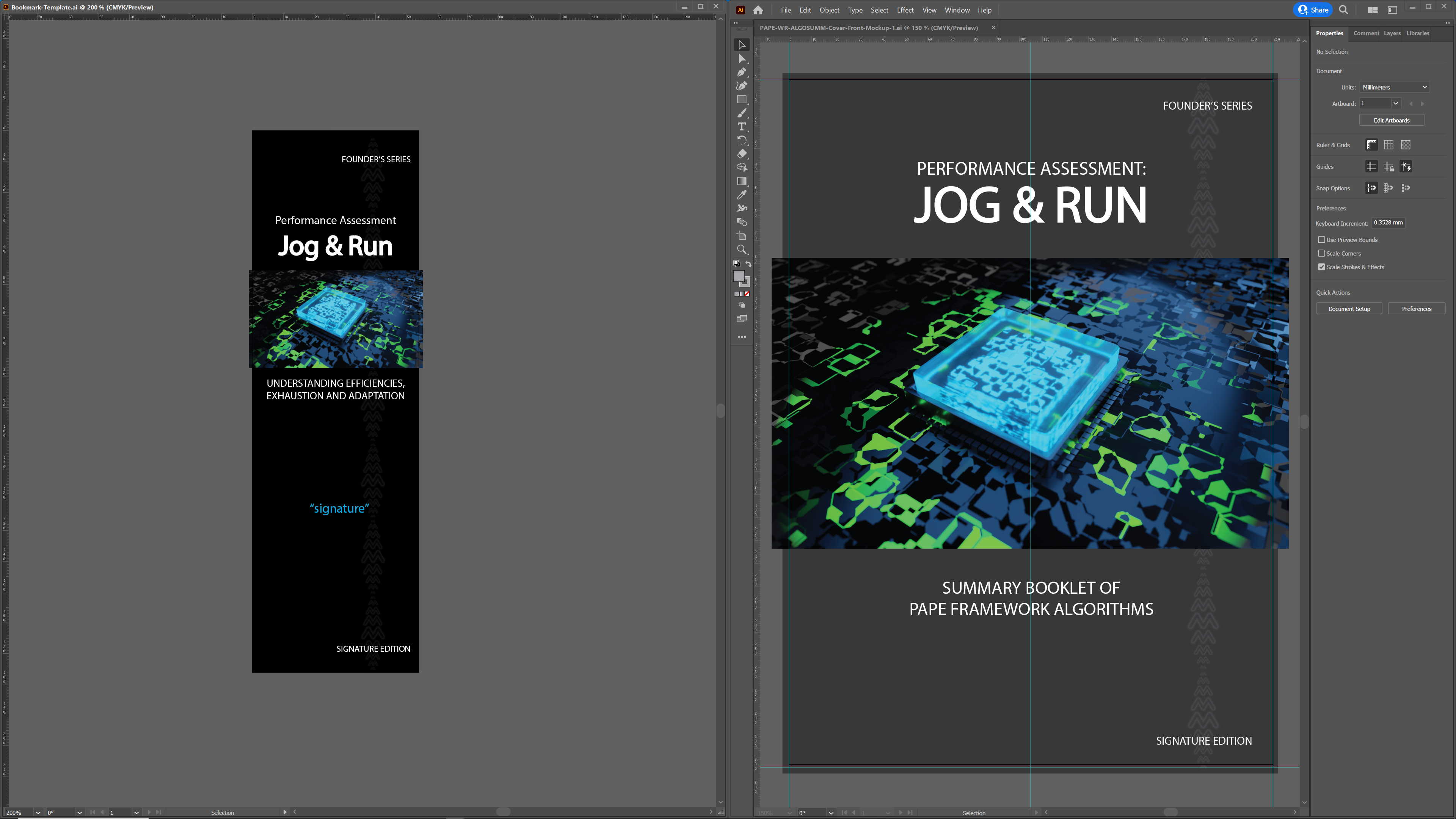Toggle Snap to Pixel option
Image resolution: width=1456 pixels, height=819 pixels.
pos(1406,188)
